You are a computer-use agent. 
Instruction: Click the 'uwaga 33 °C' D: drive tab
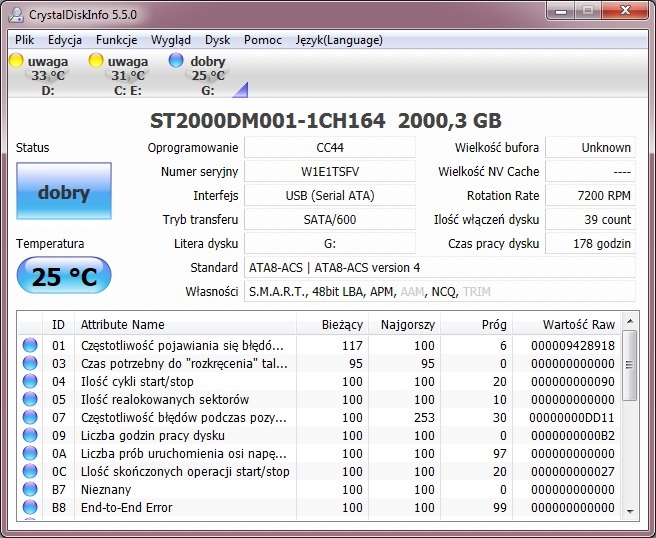click(x=42, y=74)
